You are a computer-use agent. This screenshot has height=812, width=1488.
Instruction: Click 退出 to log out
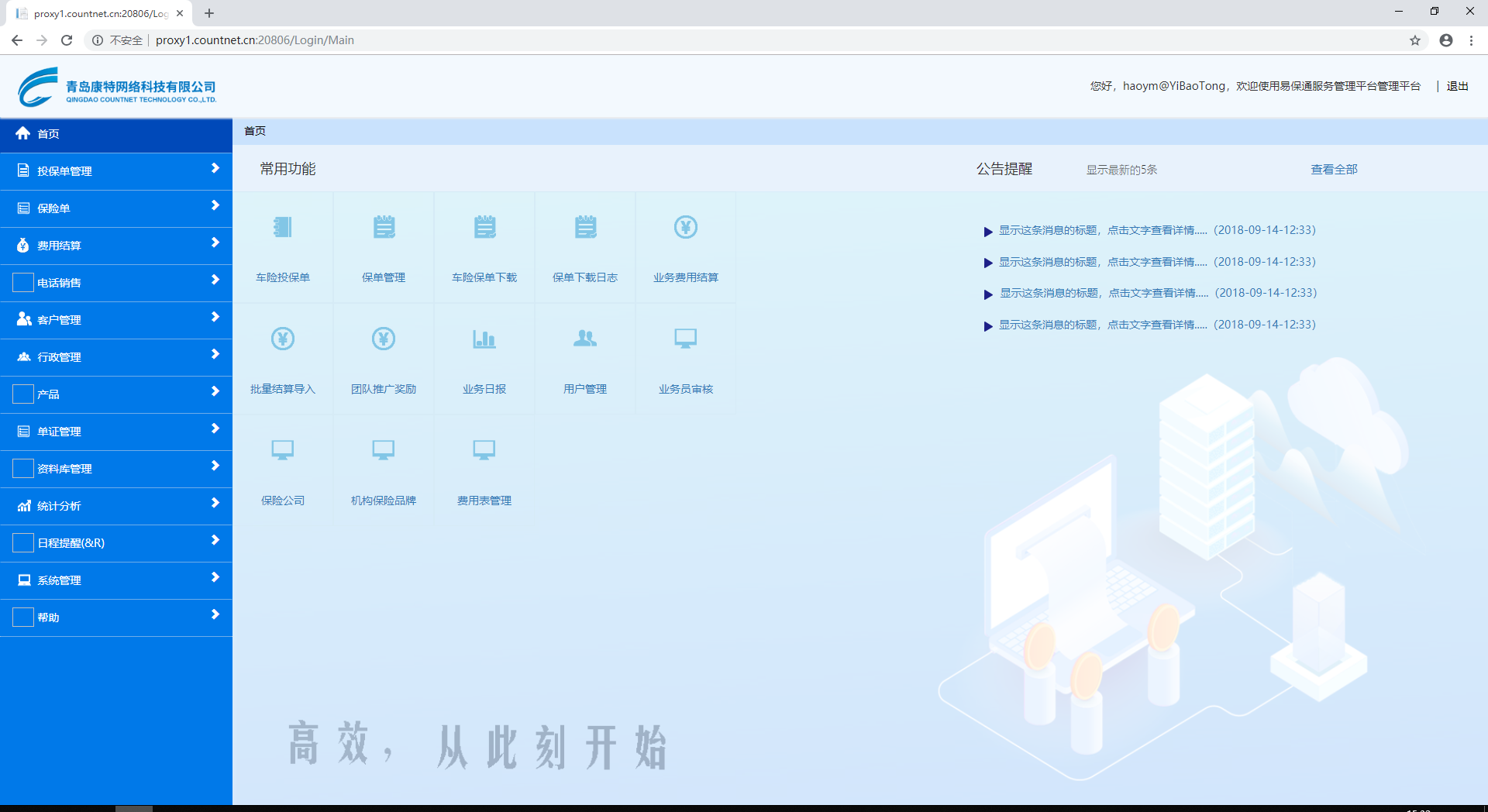click(x=1457, y=86)
